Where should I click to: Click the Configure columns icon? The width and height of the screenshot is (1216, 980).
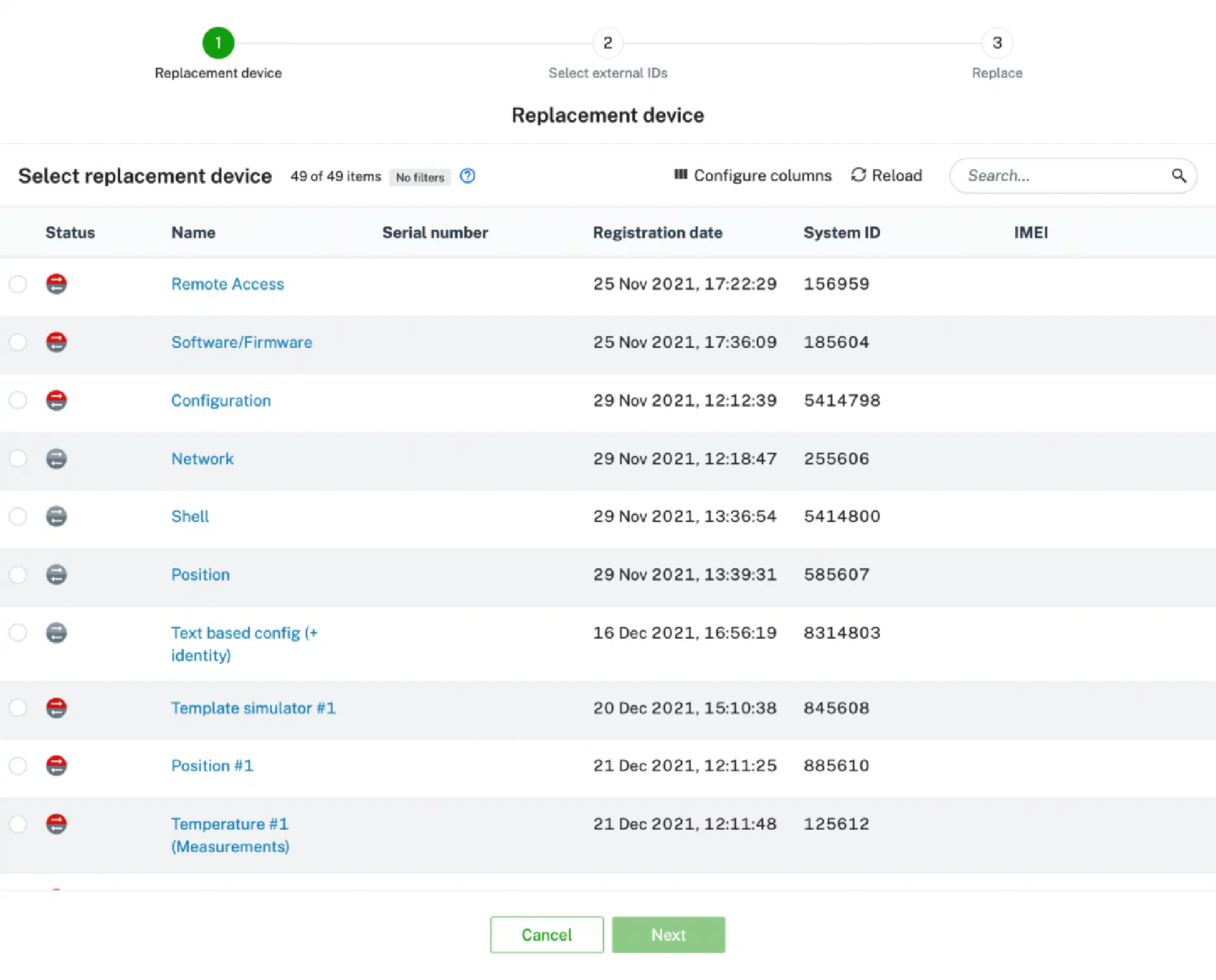point(680,175)
